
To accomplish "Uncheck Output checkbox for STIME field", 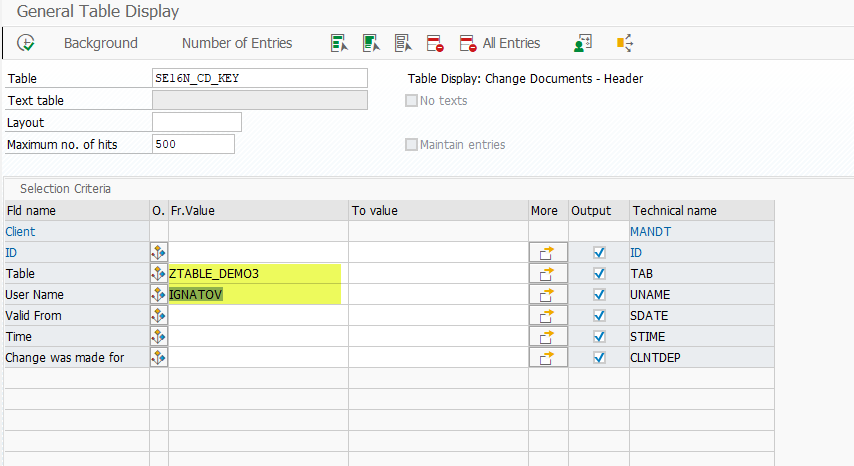I will [x=599, y=336].
